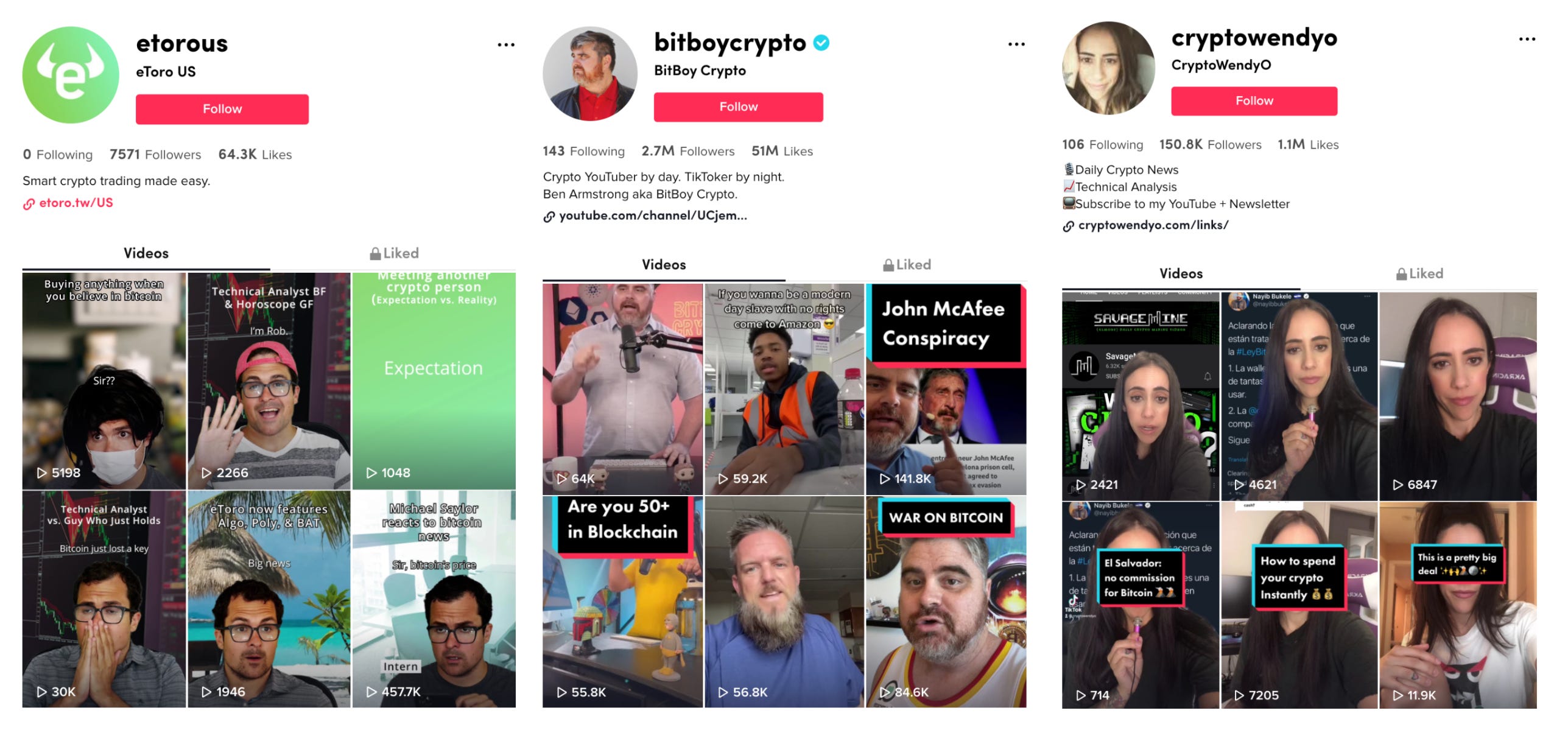Follow the bitboycrypto account
The image size is (1568, 730).
pyautogui.click(x=739, y=107)
